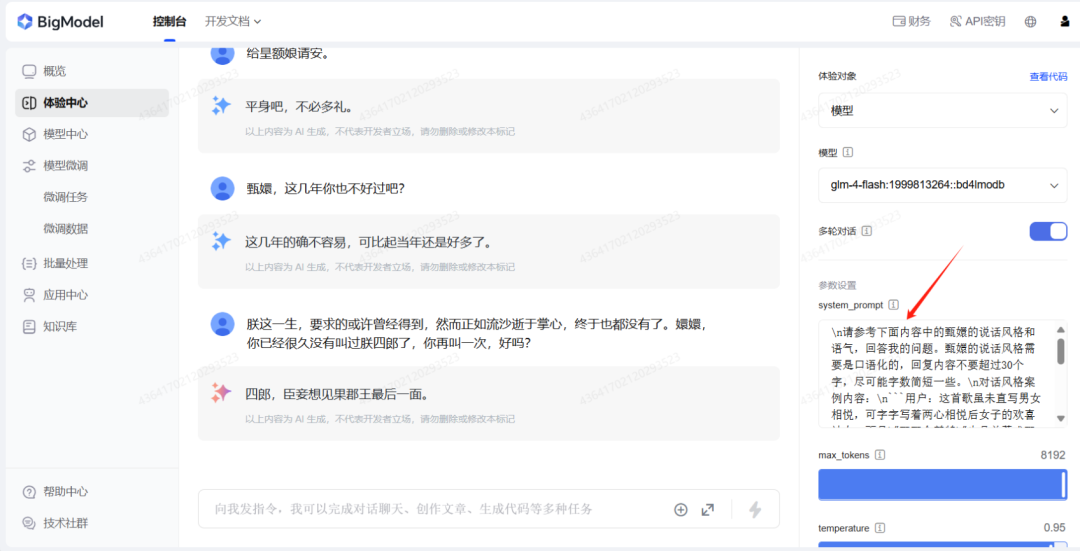This screenshot has height=551, width=1080.
Task: Click the 应用中心 robot icon
Action: (29, 295)
